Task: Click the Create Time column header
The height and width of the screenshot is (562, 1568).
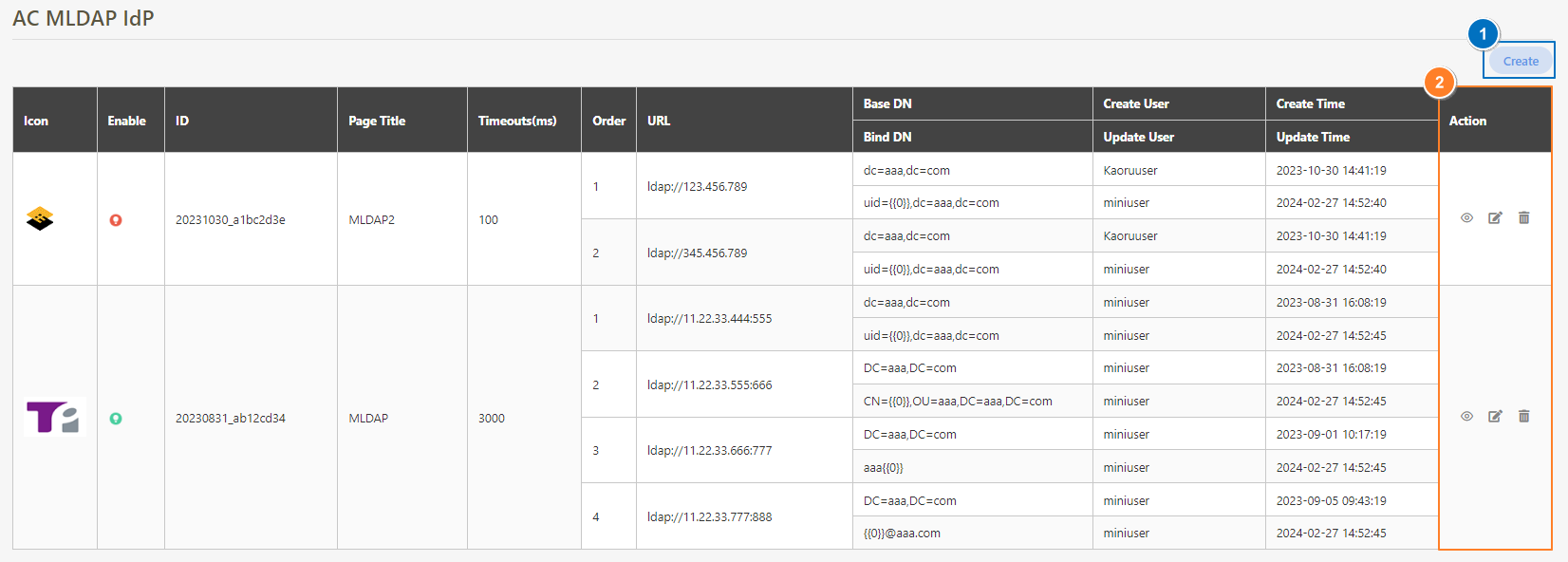Action: [x=1310, y=104]
